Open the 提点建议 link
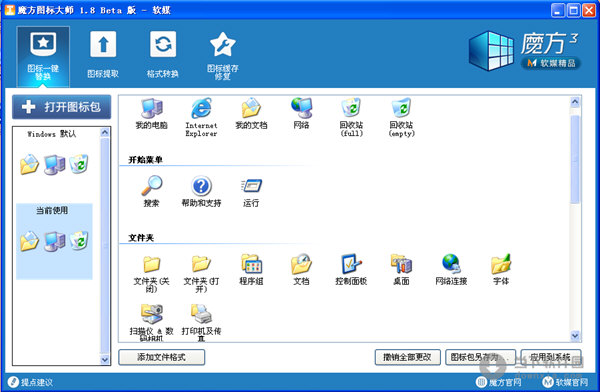The height and width of the screenshot is (392, 600). (31, 382)
